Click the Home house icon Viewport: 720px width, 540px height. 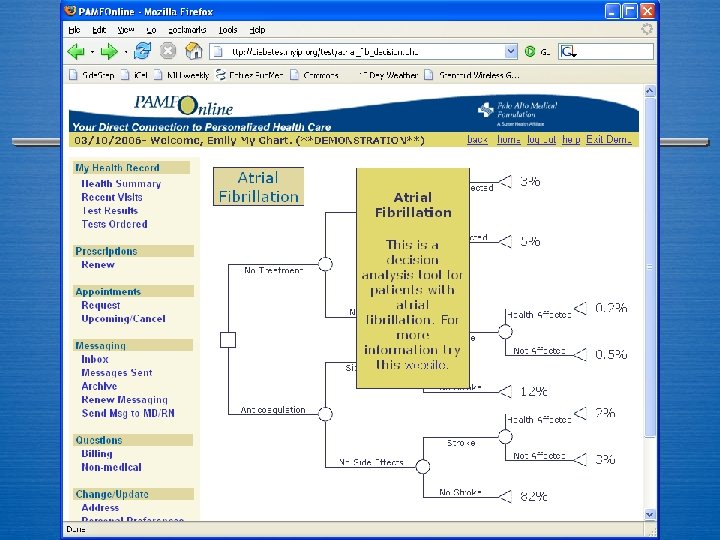click(x=193, y=51)
